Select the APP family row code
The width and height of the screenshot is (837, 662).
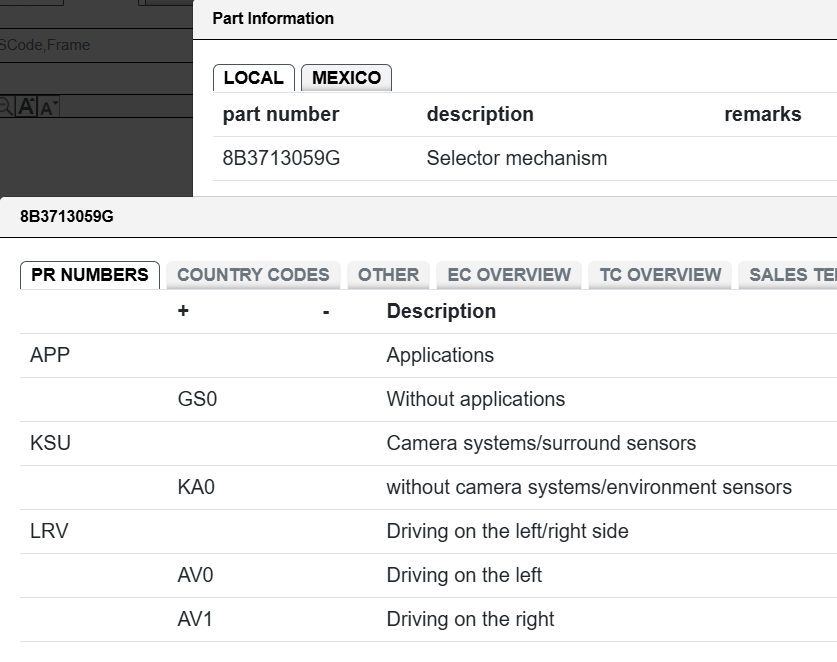tap(50, 356)
